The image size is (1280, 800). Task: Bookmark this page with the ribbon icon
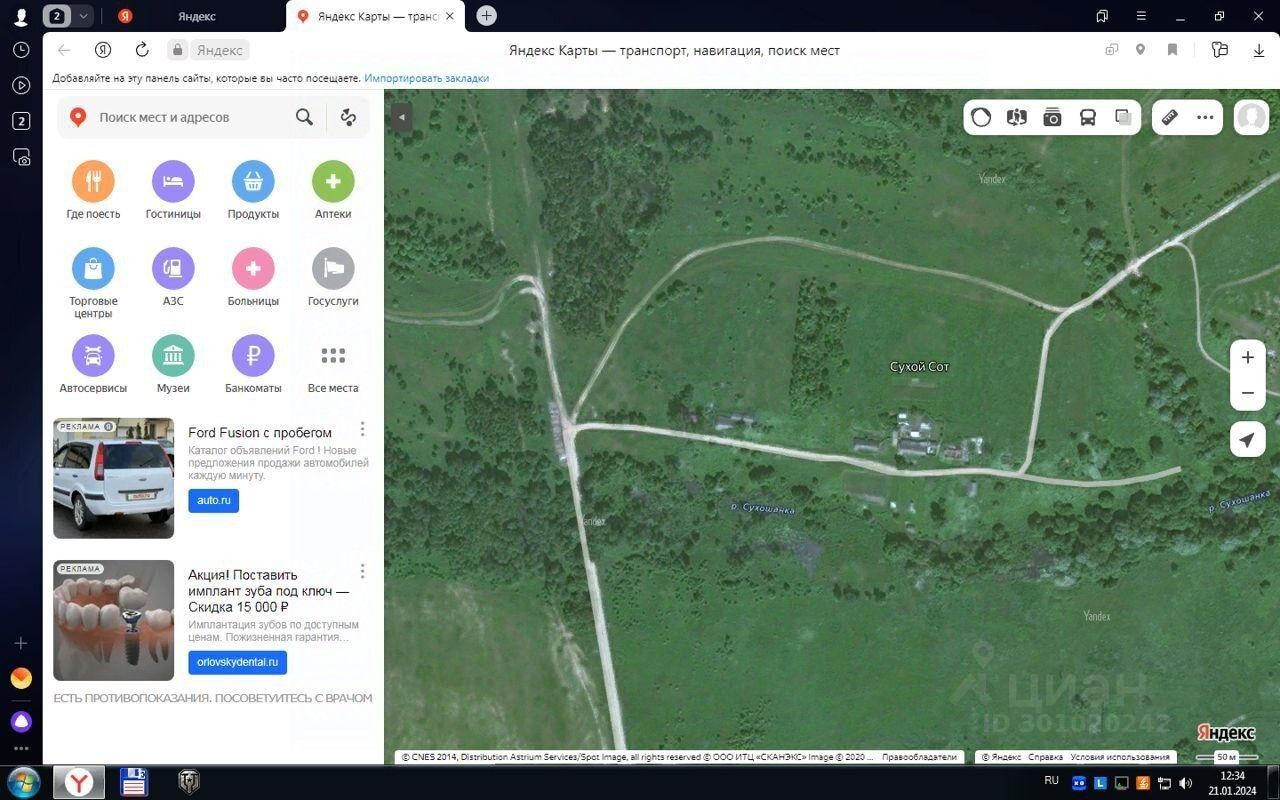pyautogui.click(x=1172, y=50)
